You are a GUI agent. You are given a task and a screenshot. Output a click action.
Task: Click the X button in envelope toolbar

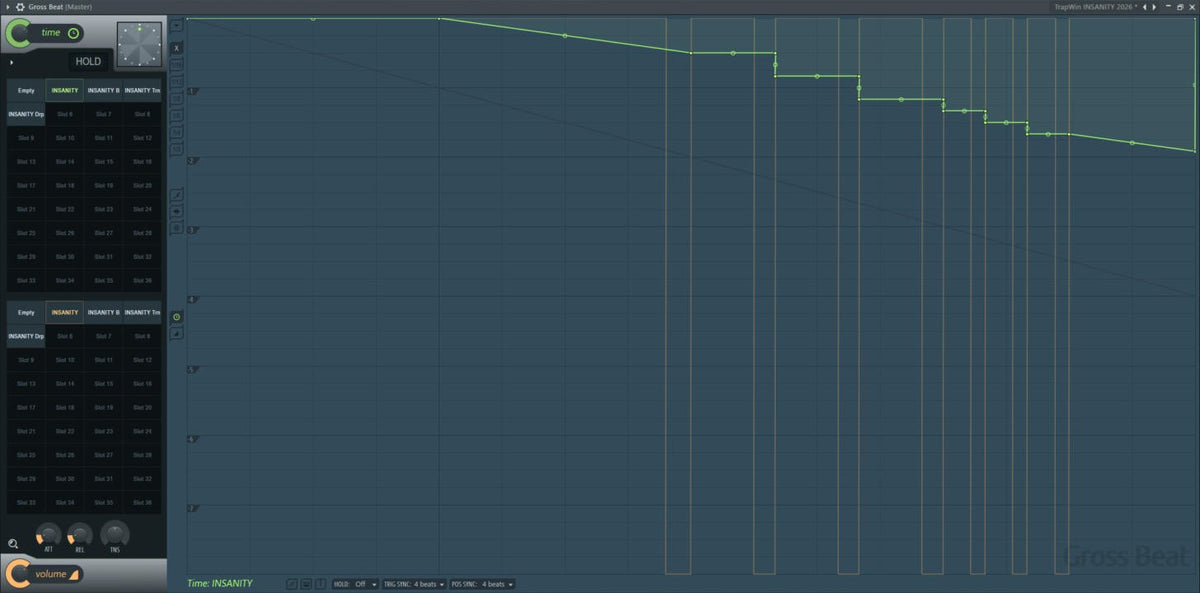(x=176, y=47)
